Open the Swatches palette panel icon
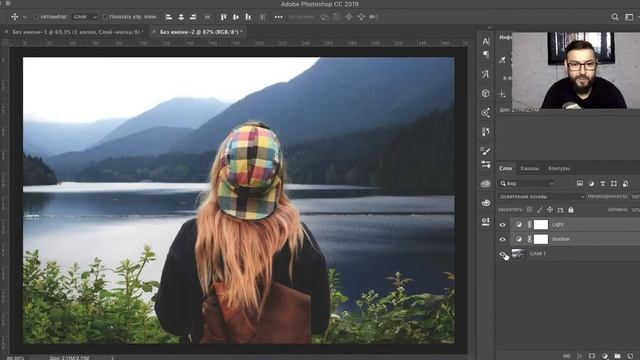The height and width of the screenshot is (360, 640). point(485,202)
